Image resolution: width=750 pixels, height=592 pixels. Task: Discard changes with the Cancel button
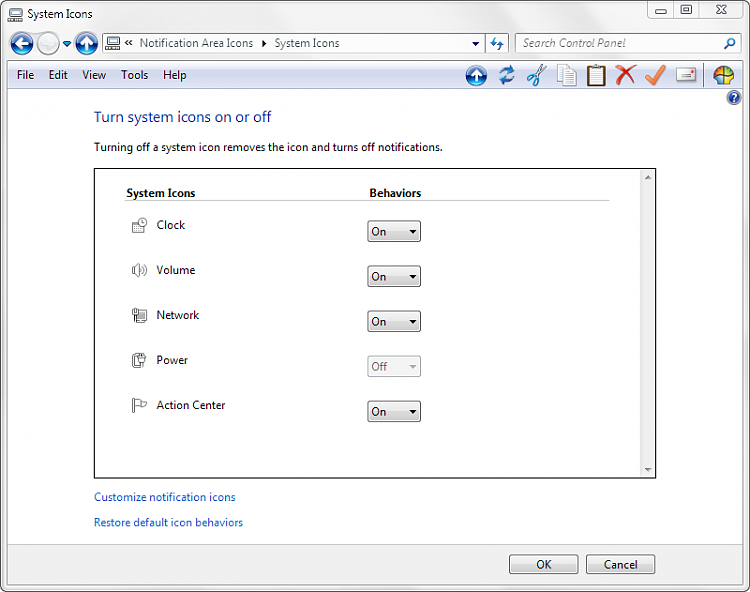(620, 564)
